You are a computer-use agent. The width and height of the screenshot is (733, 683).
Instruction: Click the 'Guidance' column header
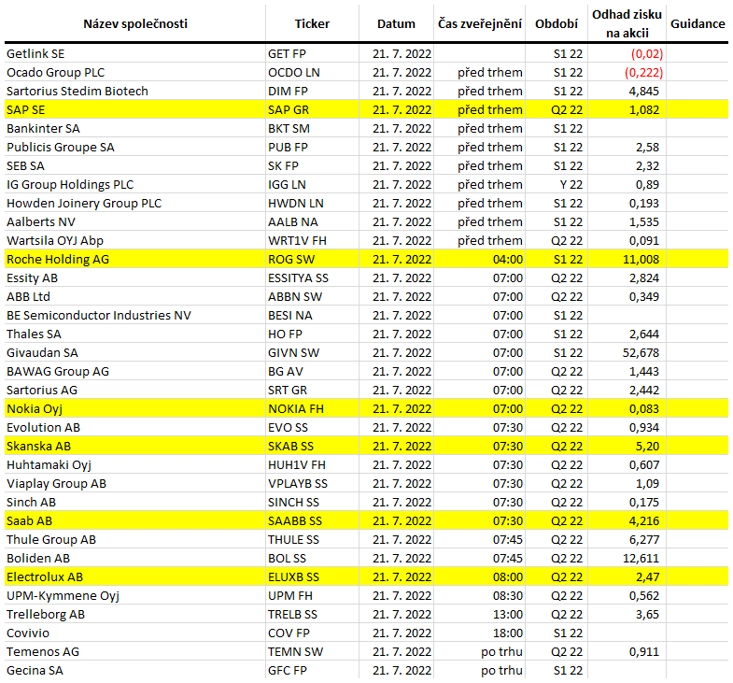pyautogui.click(x=697, y=24)
